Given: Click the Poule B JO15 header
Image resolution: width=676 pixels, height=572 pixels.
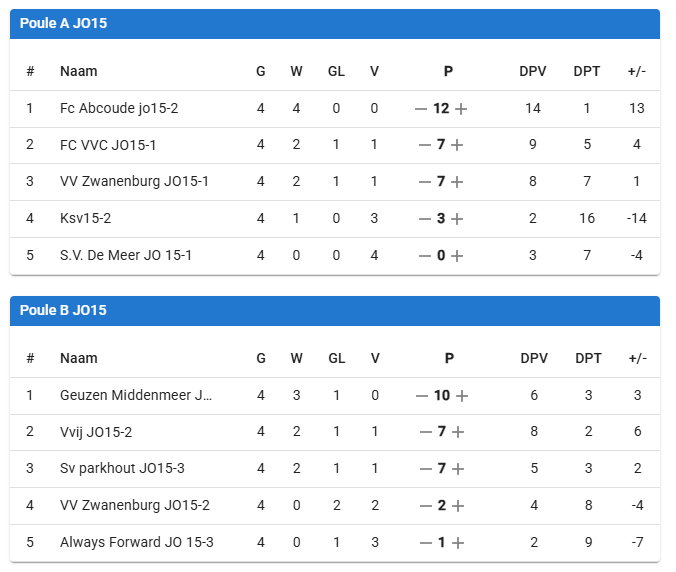Looking at the screenshot, I should [64, 310].
